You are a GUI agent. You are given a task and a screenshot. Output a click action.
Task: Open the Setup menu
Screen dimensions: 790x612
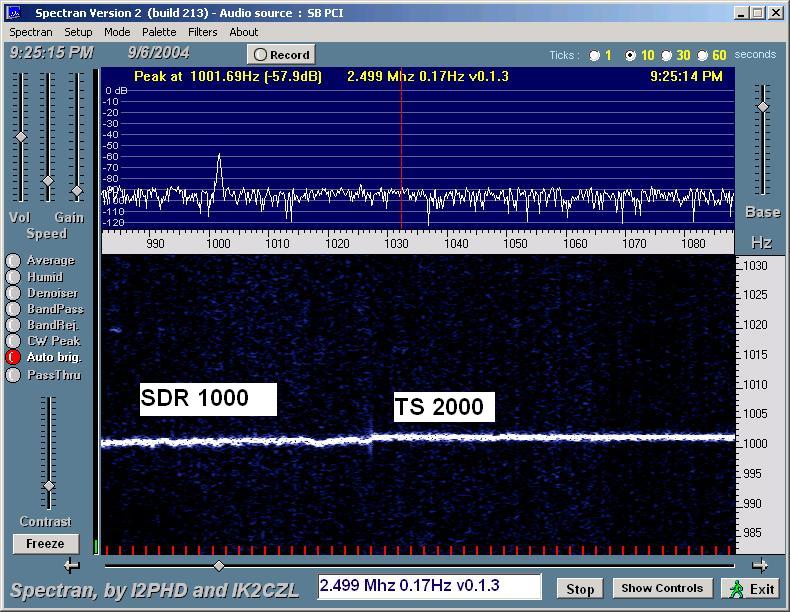(x=78, y=32)
